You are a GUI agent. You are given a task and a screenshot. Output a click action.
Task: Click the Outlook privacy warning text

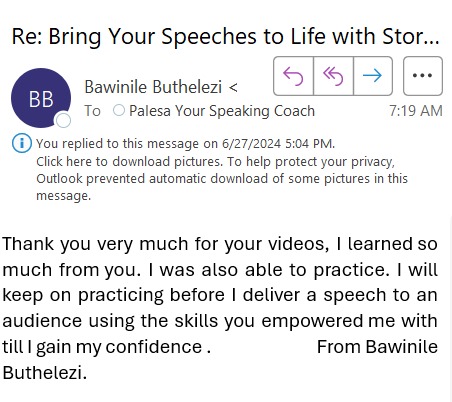(222, 179)
